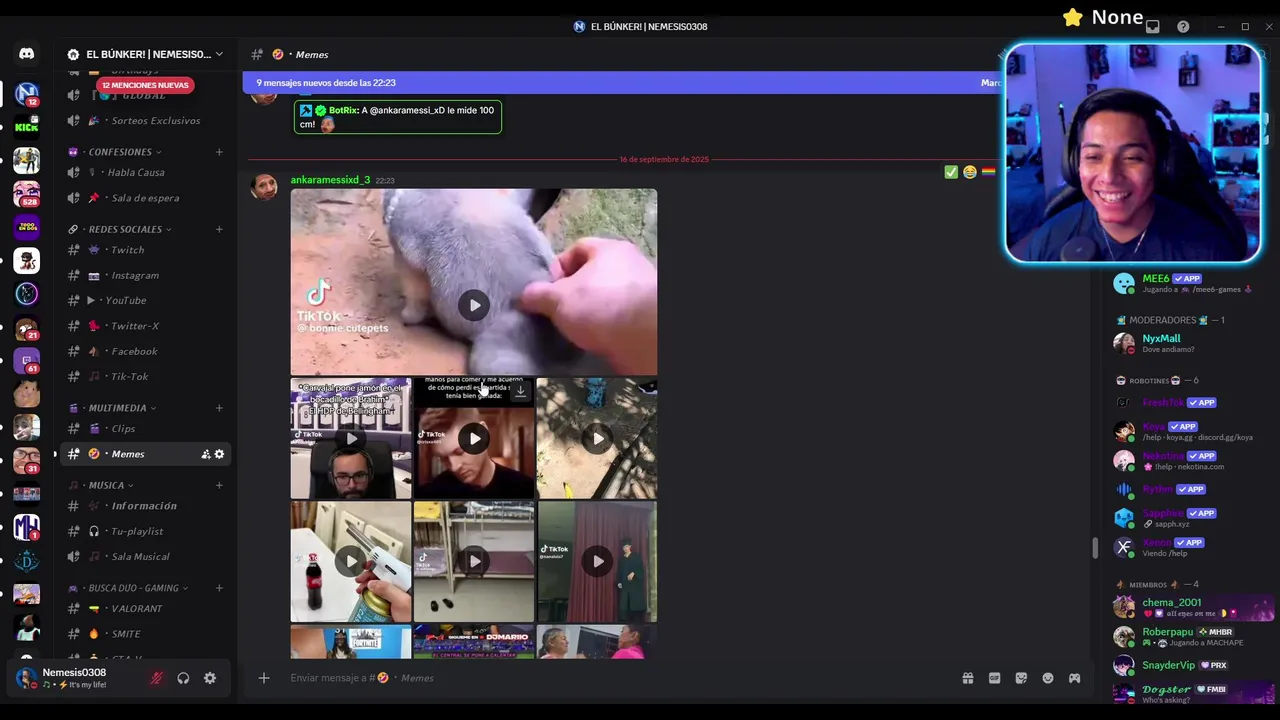
Task: Open the Instagram channel
Action: point(146,275)
